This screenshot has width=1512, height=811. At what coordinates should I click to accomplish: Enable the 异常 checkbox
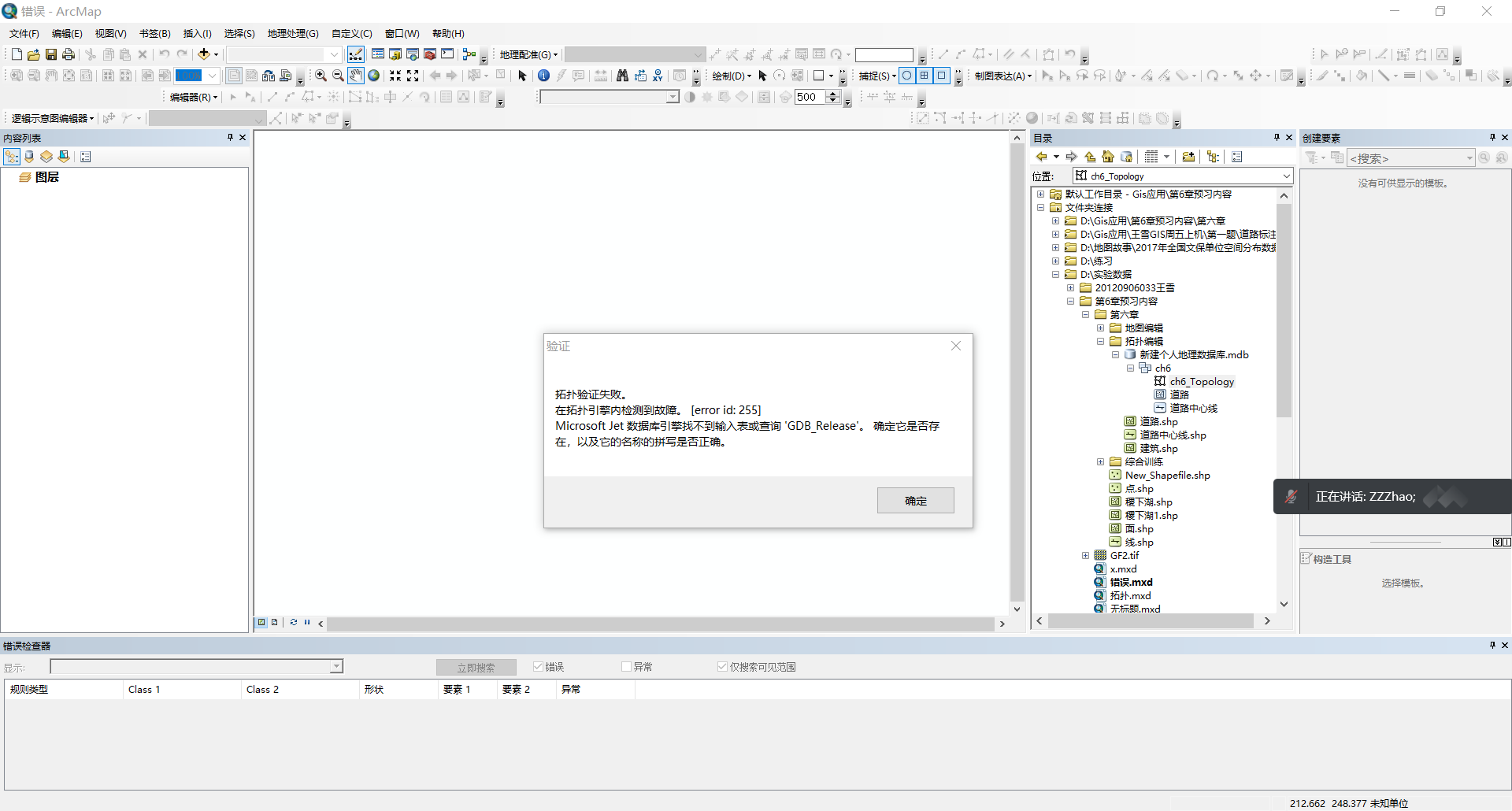point(627,667)
